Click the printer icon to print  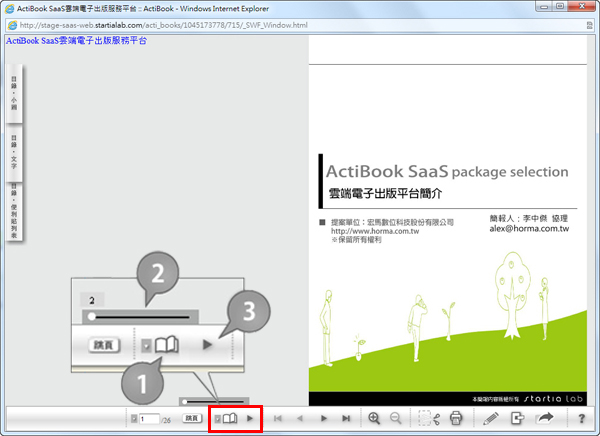(x=456, y=418)
